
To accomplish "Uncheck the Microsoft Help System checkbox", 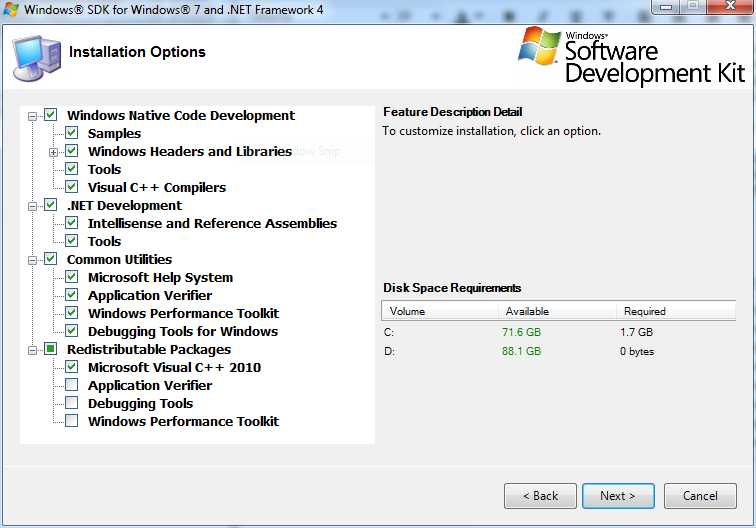I will pyautogui.click(x=71, y=277).
